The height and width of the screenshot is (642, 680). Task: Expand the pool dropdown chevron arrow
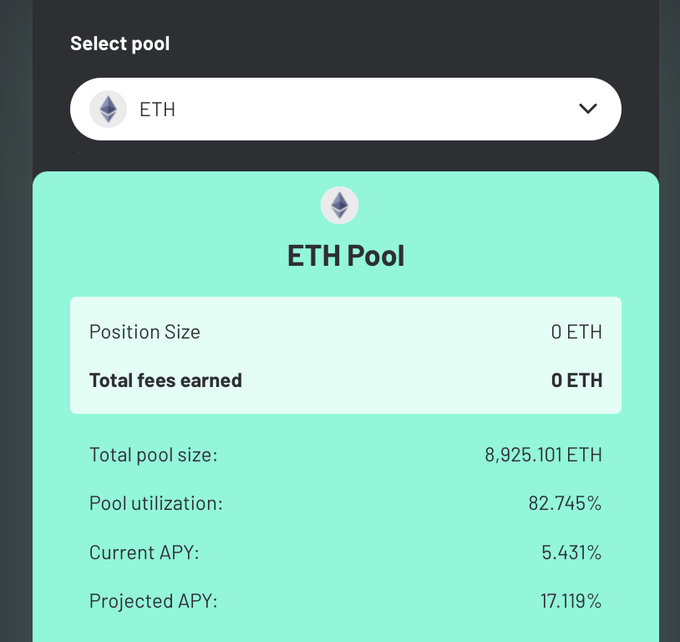pos(588,108)
